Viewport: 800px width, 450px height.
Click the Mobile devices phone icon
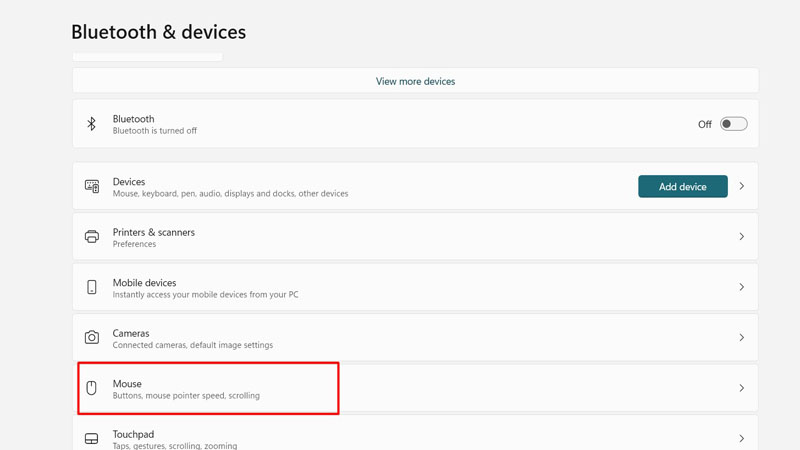pyautogui.click(x=92, y=287)
